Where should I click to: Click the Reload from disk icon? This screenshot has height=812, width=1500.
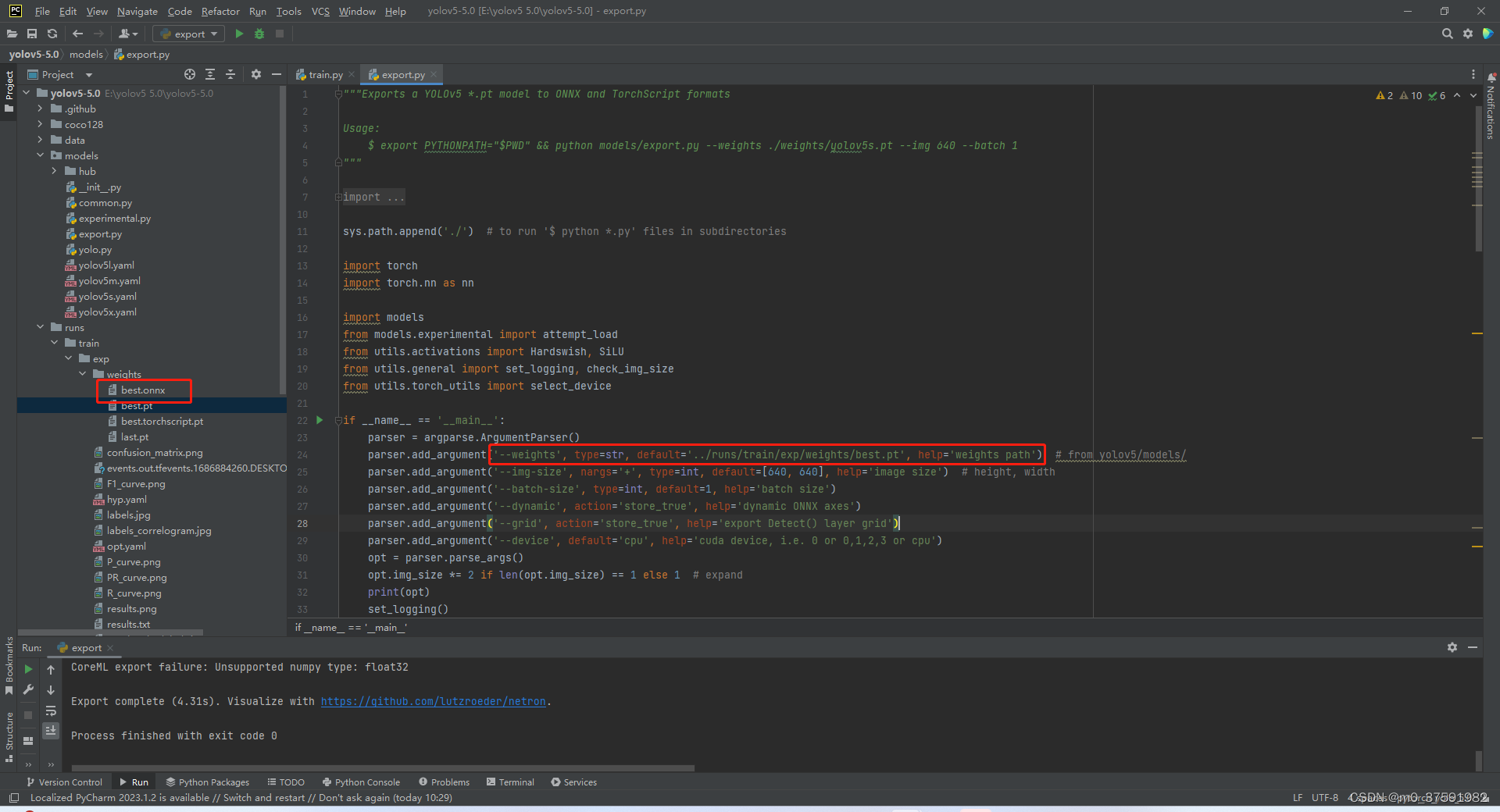[x=52, y=34]
